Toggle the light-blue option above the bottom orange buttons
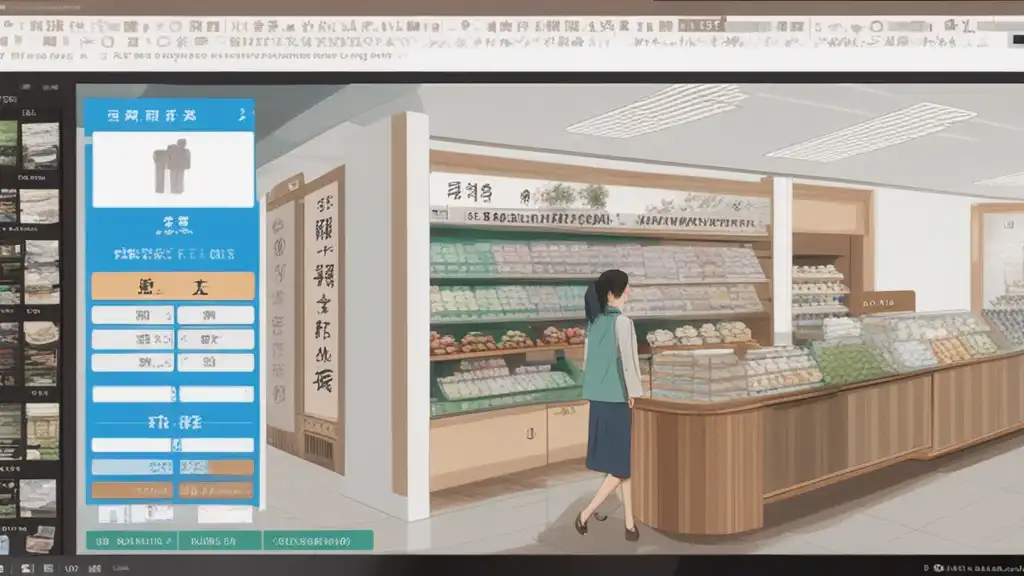Screen dimensions: 1024x576 click(x=132, y=467)
